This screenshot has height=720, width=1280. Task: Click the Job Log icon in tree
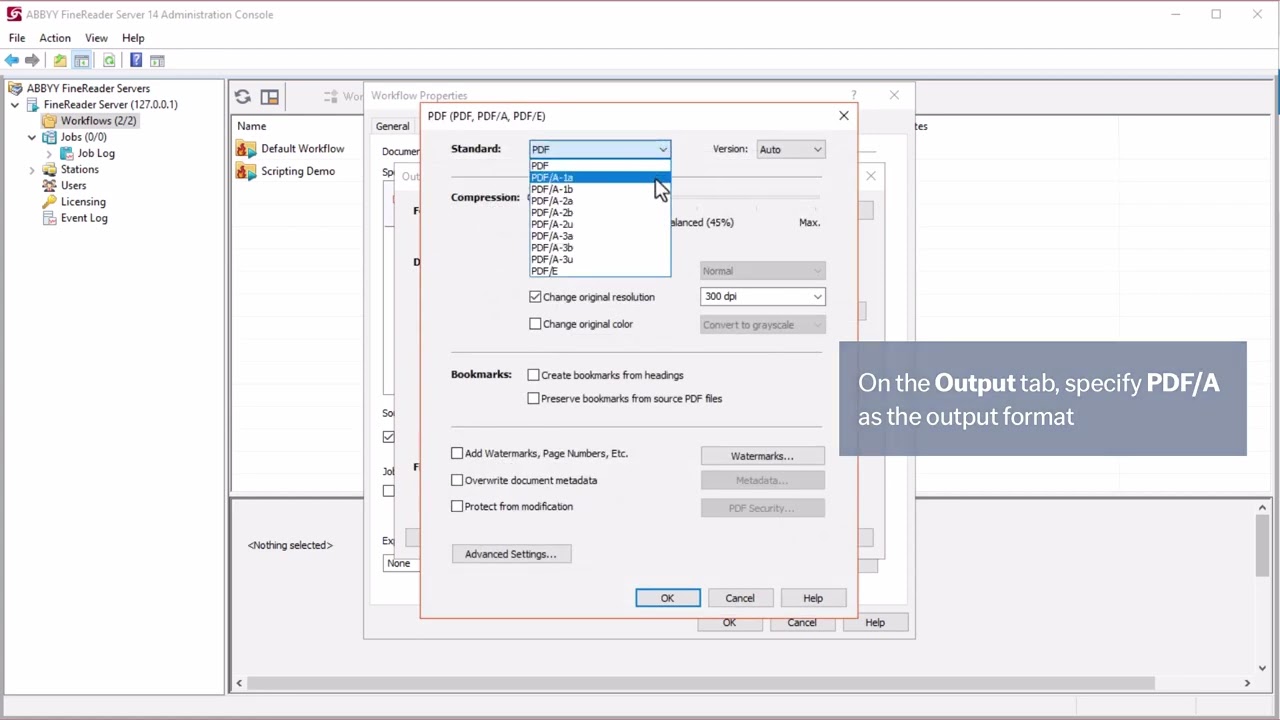pyautogui.click(x=67, y=153)
